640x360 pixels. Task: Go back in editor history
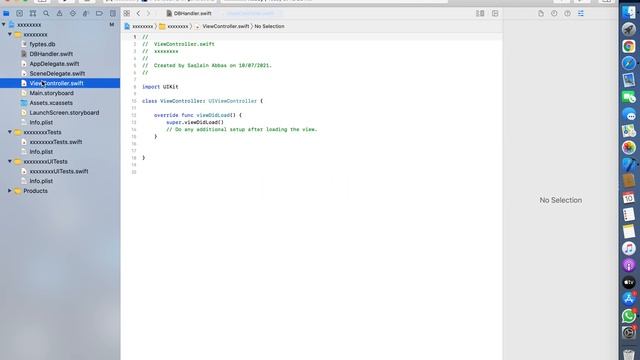pyautogui.click(x=138, y=13)
